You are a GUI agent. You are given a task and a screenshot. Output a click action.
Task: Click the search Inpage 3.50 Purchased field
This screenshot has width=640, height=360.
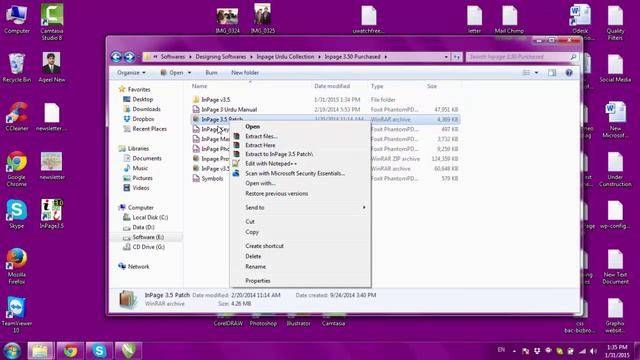(x=522, y=57)
